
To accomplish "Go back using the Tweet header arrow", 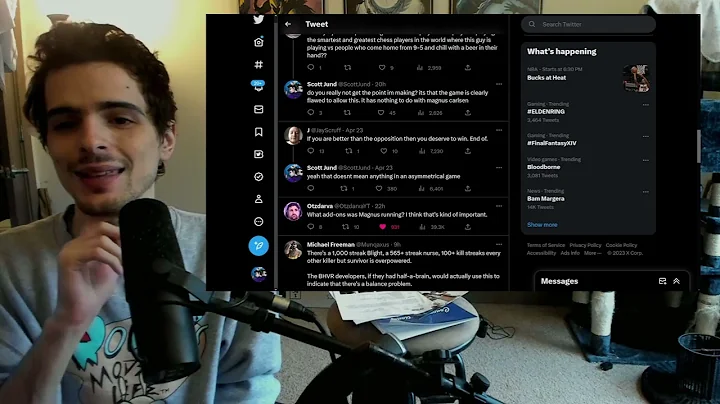I will point(288,24).
